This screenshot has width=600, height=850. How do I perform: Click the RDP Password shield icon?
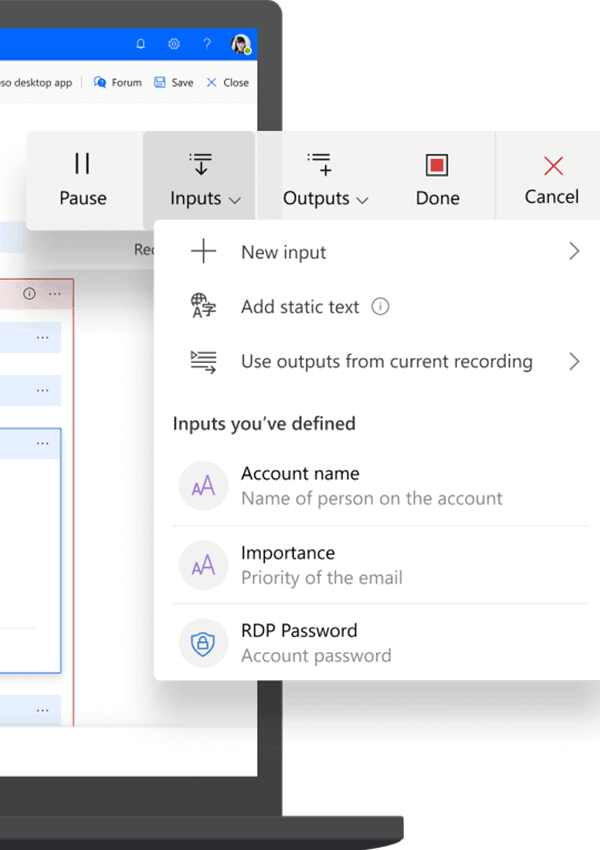[x=203, y=643]
